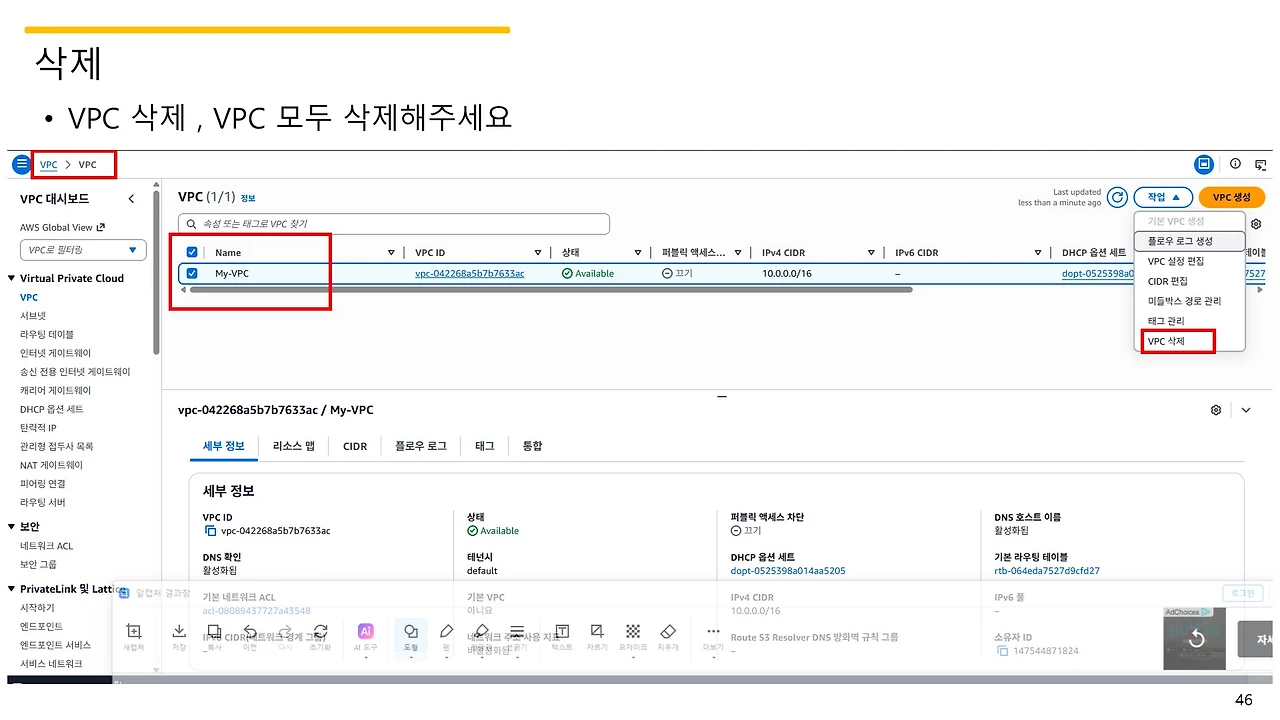1280x720 pixels.
Task: Select the mosaic tool icon
Action: coord(633,631)
